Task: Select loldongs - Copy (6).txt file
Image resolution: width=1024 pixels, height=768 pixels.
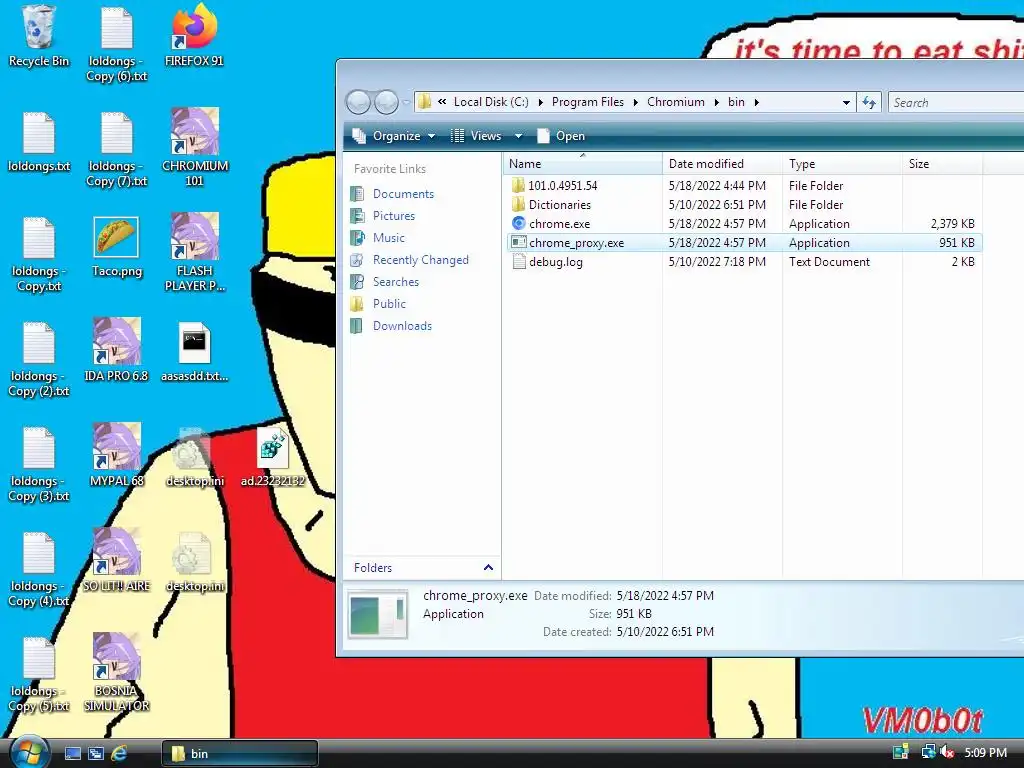Action: click(x=116, y=44)
